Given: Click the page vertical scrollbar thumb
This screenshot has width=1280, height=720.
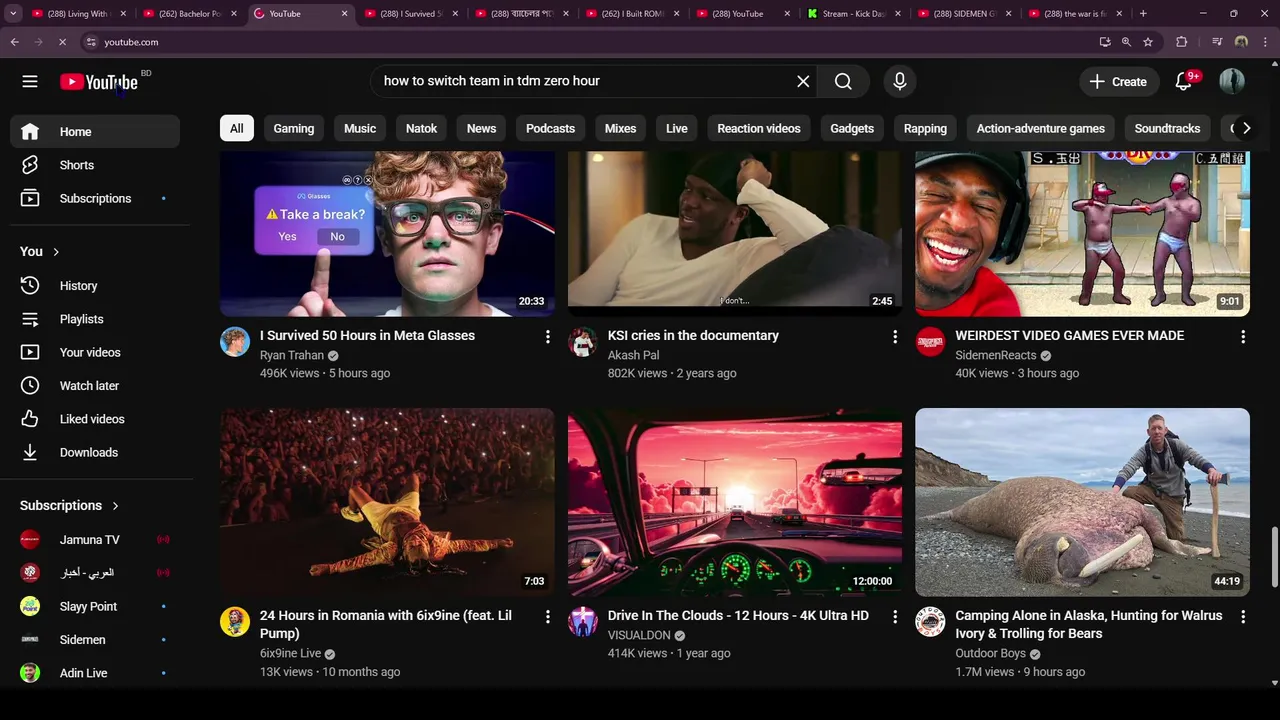Looking at the screenshot, I should [x=1274, y=558].
